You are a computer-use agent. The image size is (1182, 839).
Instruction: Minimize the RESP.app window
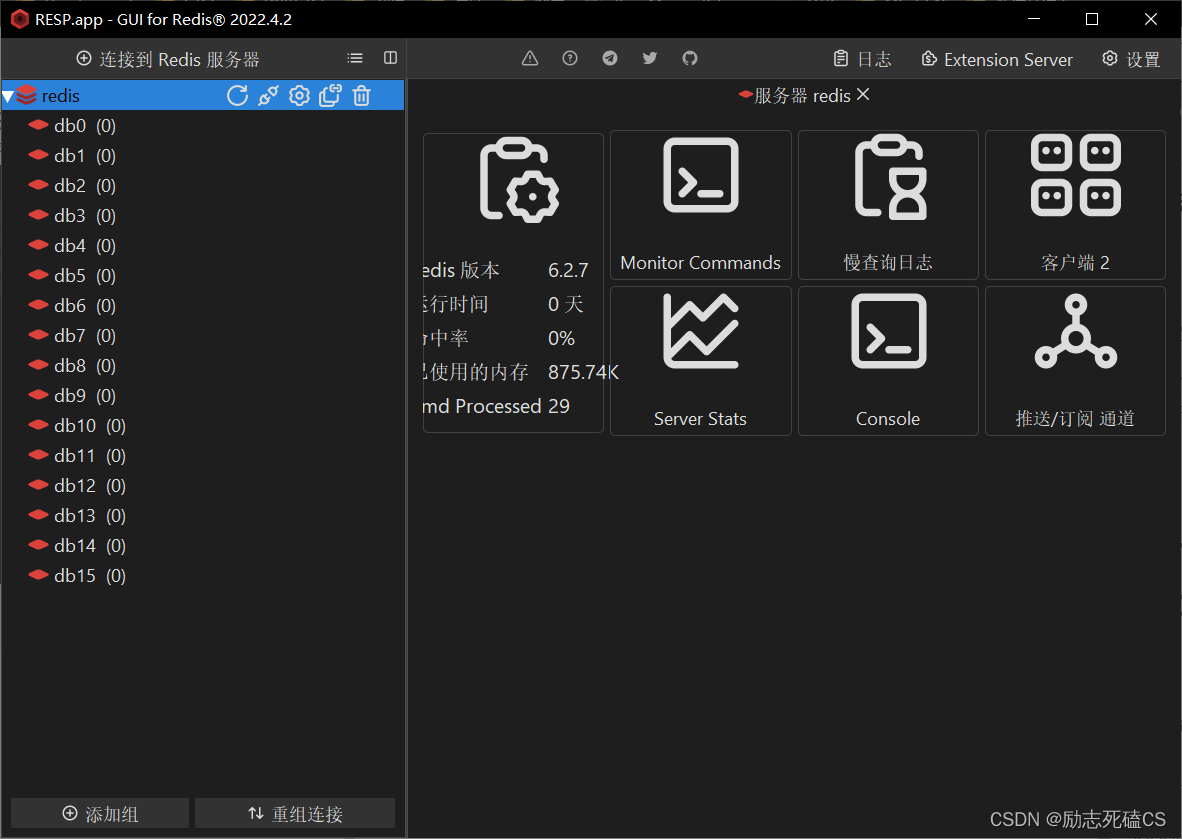click(1033, 19)
